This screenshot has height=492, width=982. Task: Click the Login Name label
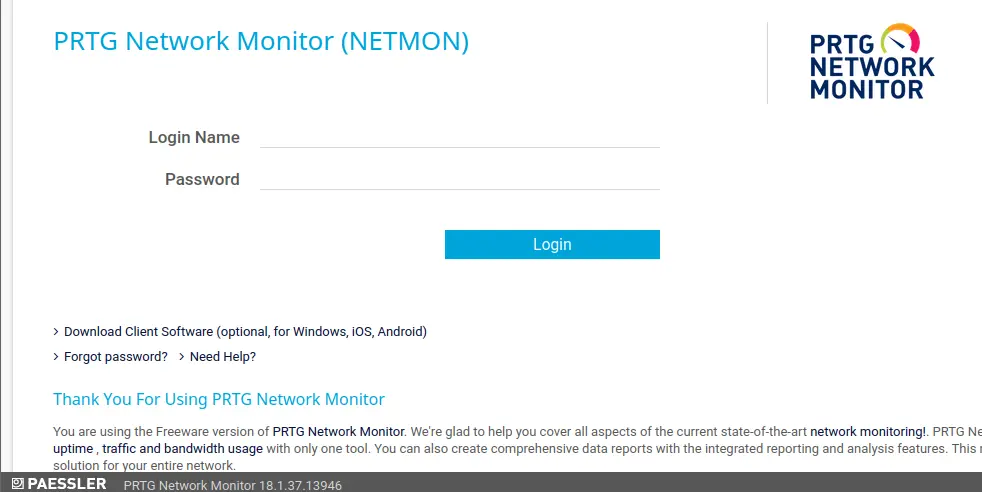194,137
